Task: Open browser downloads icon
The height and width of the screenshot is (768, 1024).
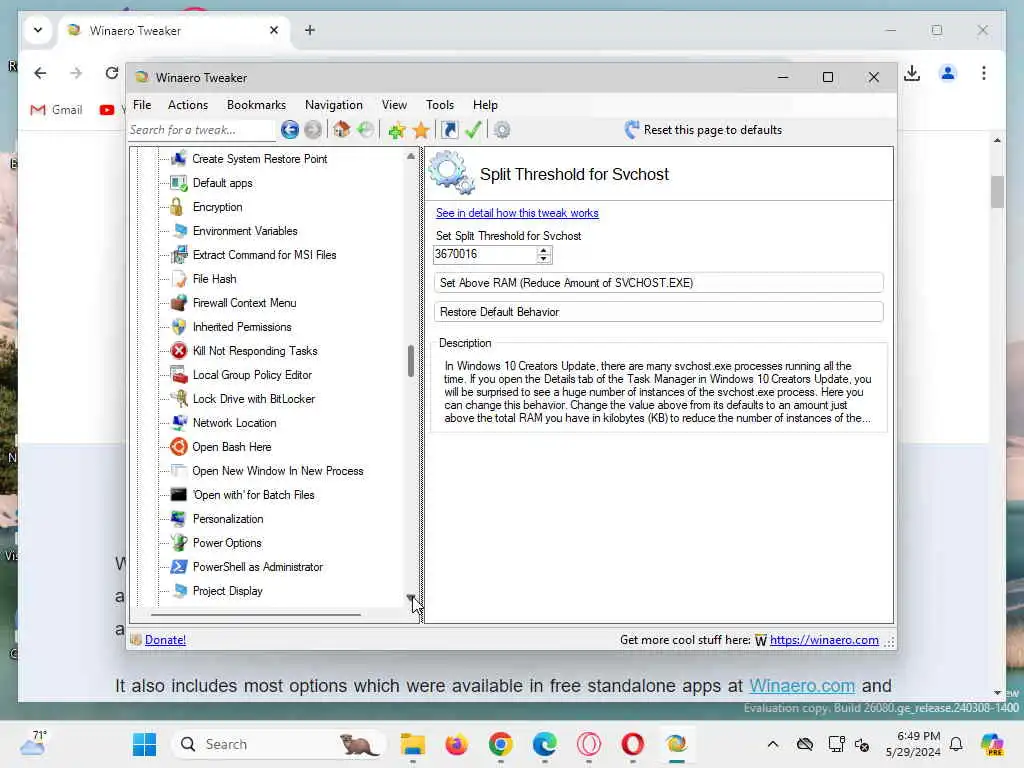Action: [912, 73]
